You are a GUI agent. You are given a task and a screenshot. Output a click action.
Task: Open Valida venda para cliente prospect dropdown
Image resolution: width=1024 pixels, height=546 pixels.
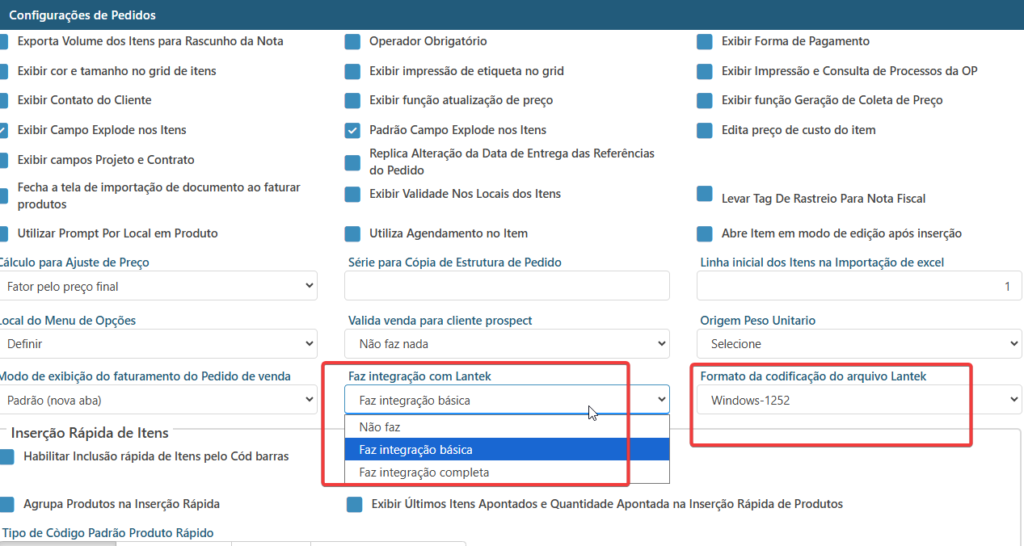506,344
